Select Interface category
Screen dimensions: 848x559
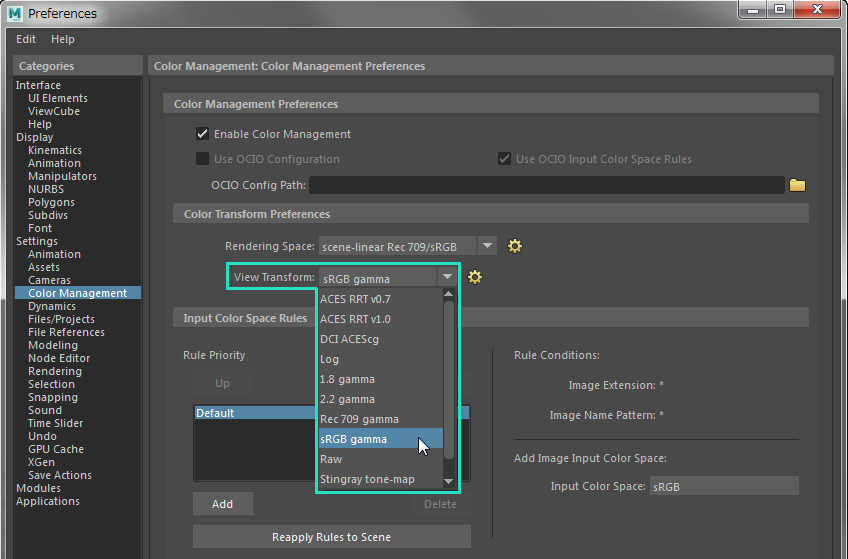38,85
